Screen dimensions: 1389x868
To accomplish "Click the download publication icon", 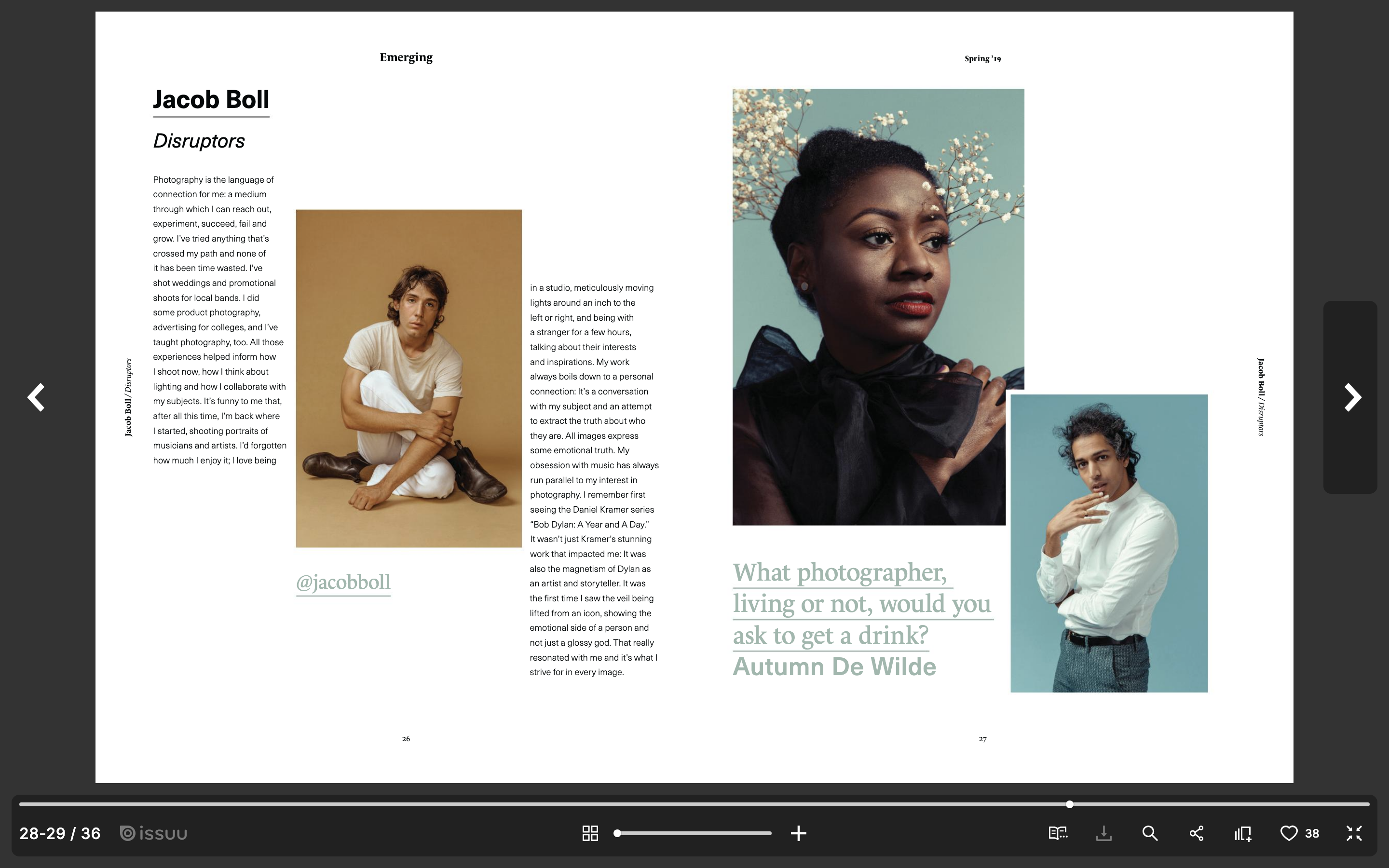I will pos(1103,833).
